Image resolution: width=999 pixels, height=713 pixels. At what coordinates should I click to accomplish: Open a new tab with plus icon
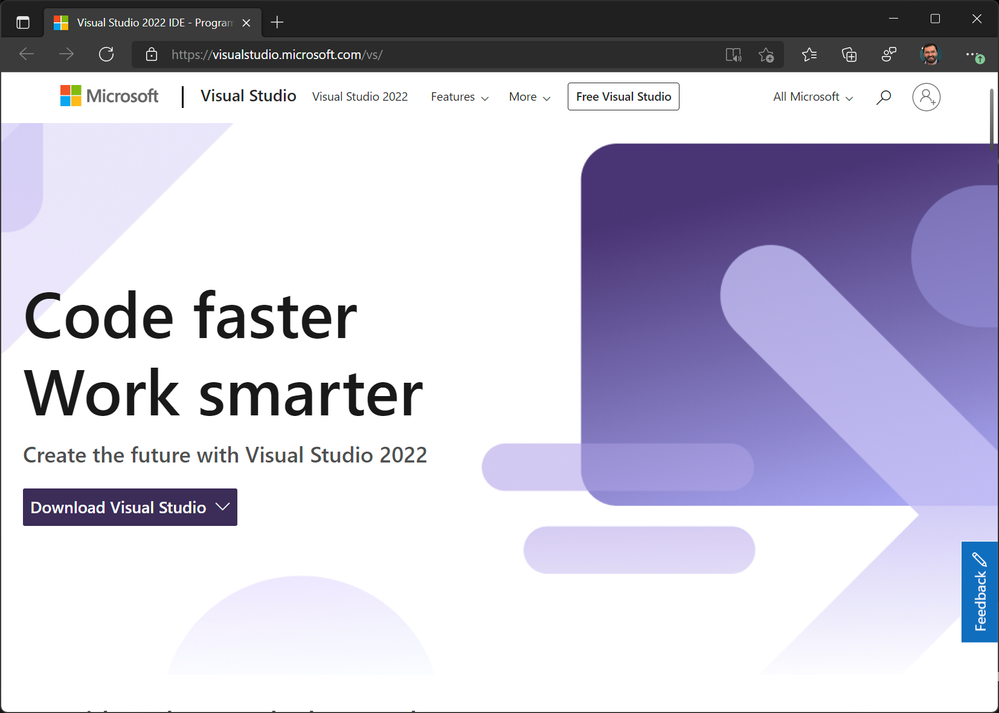coord(277,22)
